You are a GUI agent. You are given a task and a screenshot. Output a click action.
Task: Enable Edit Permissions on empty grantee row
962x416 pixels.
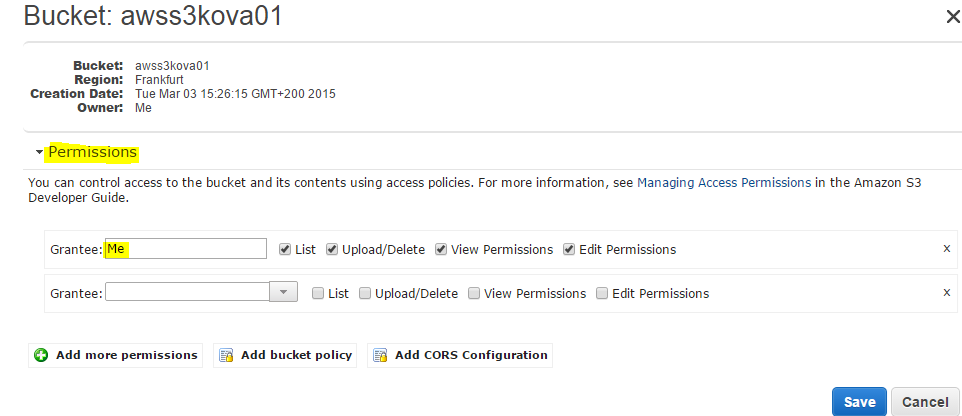coord(602,293)
